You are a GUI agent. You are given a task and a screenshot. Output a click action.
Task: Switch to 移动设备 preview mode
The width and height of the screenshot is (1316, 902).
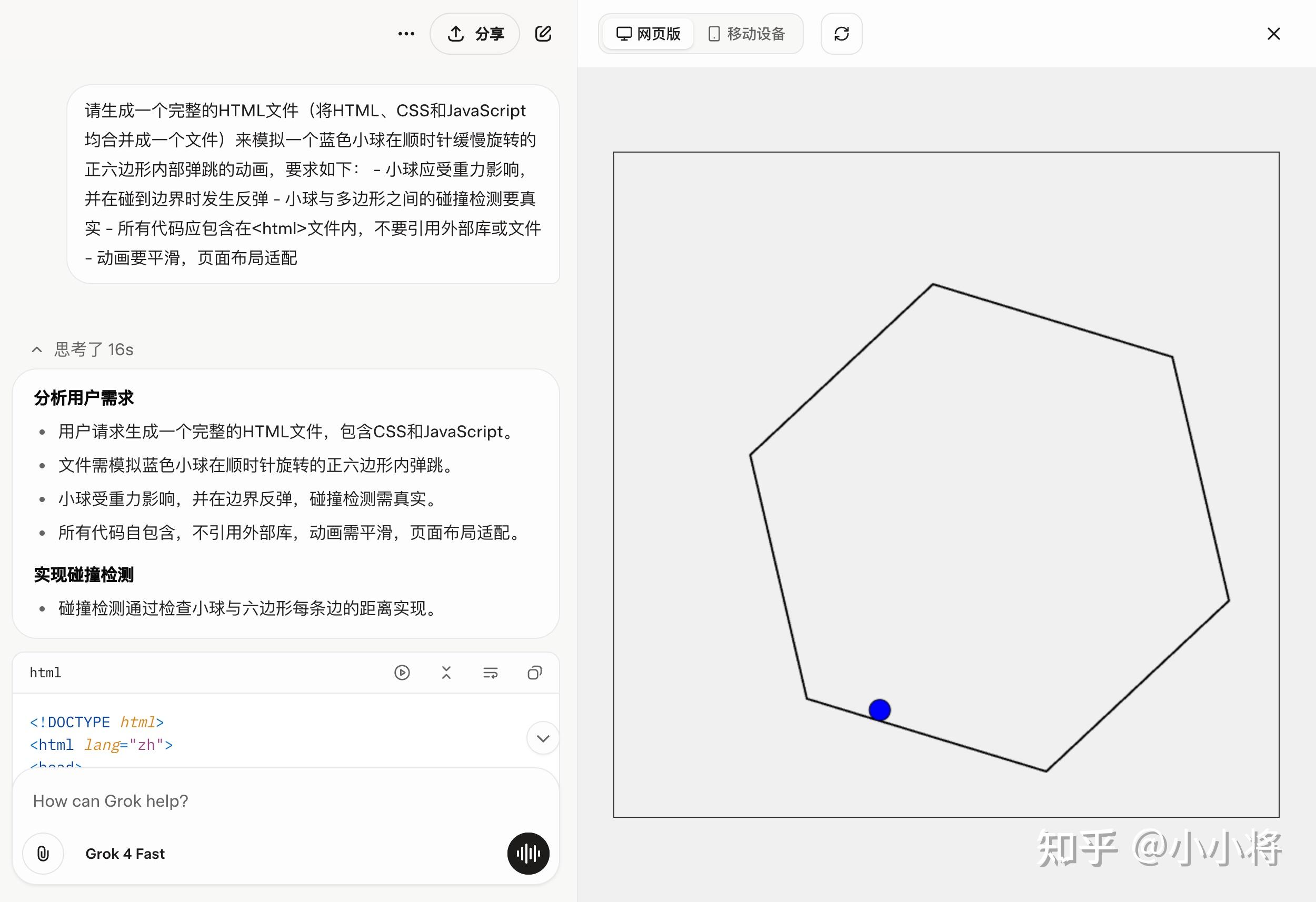(746, 33)
